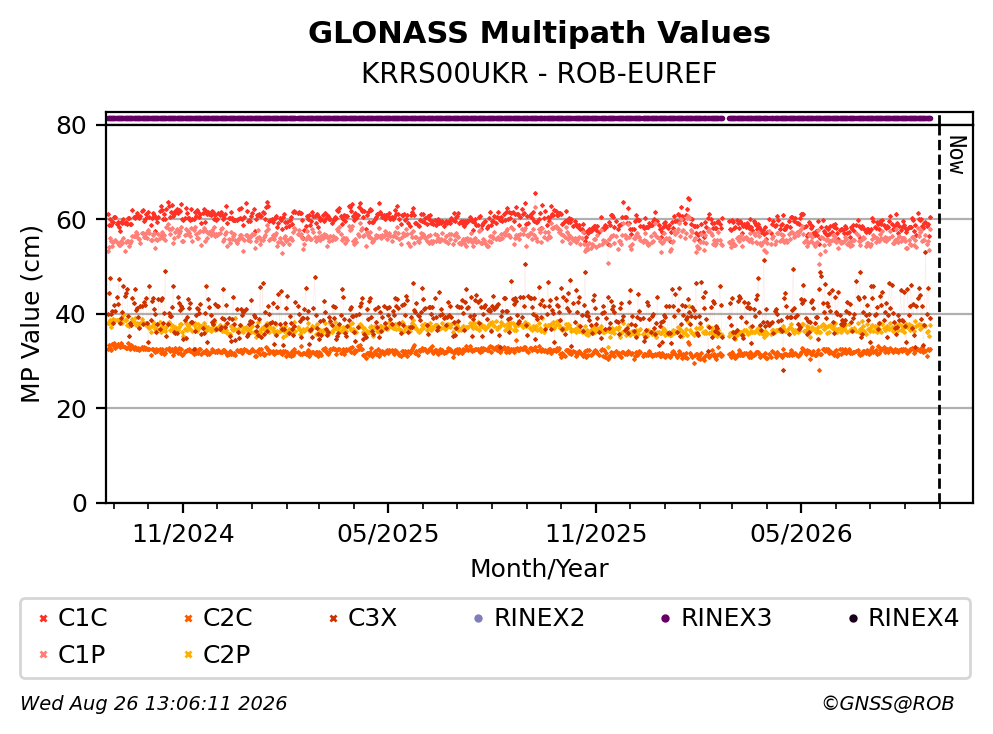Click the purple RINEX3 data bar
Screen dimensions: 993x734
click(519, 118)
